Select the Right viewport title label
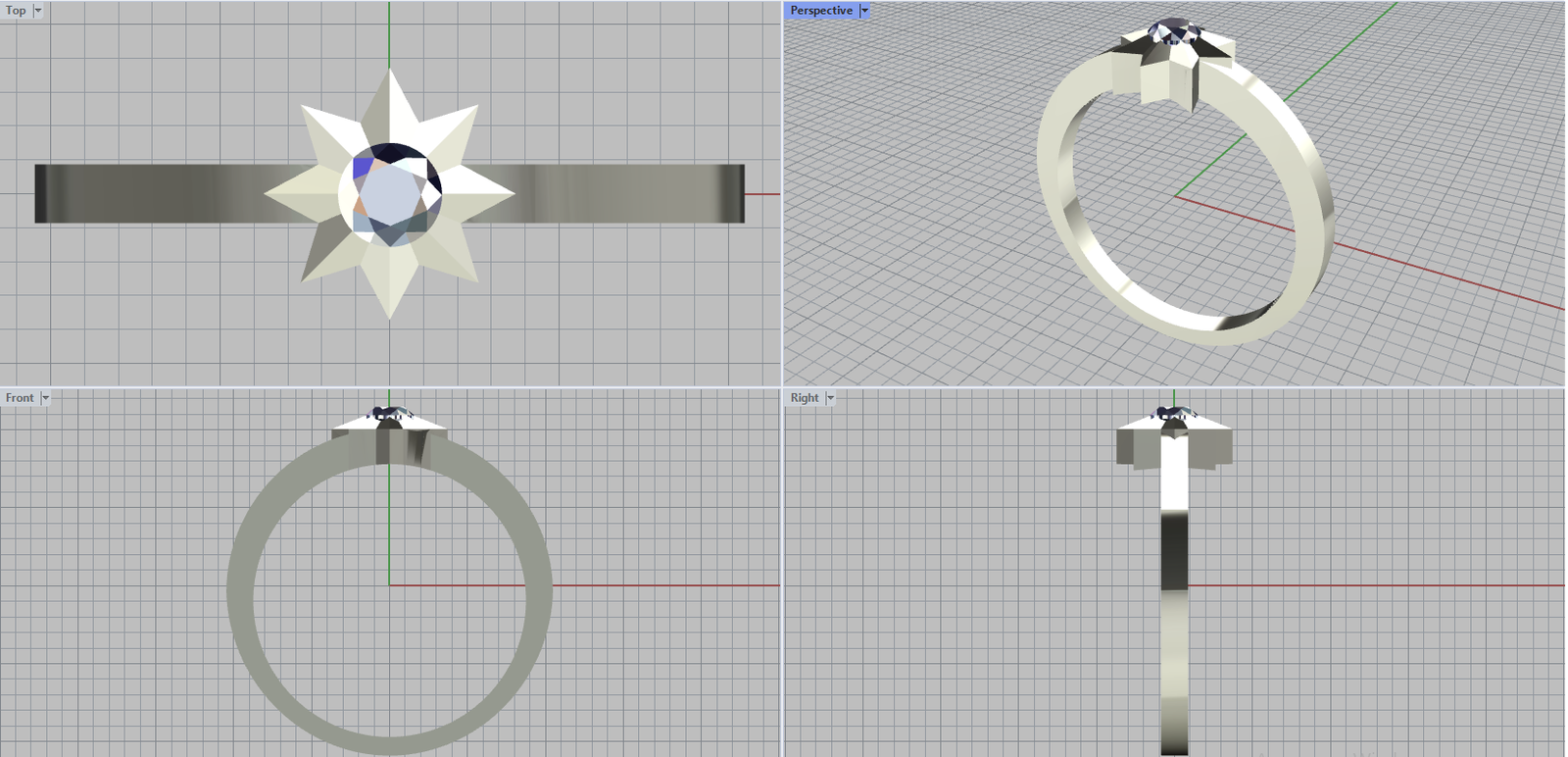This screenshot has height=757, width=1568. pos(804,398)
